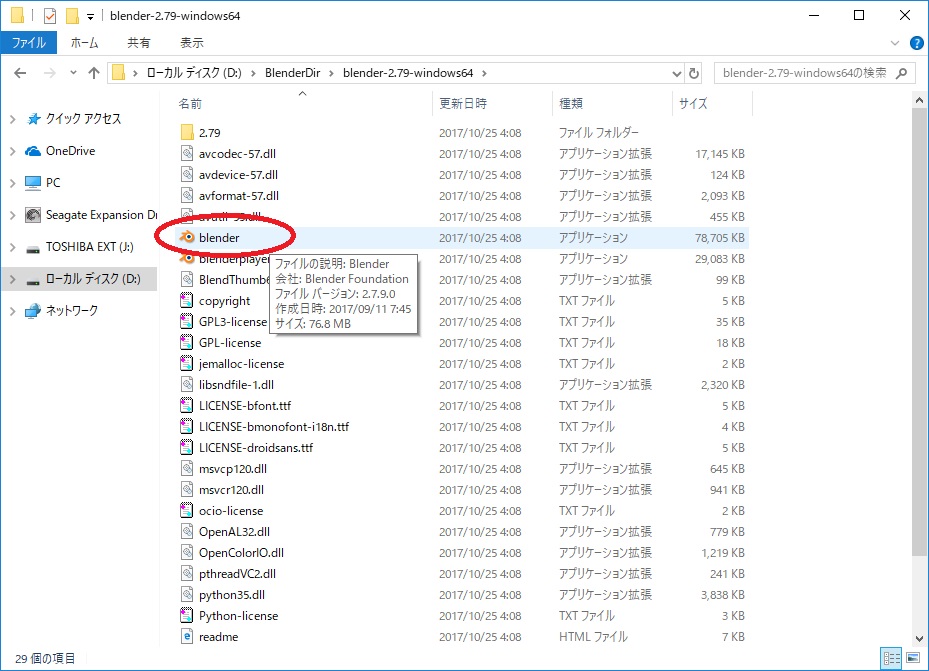Image resolution: width=929 pixels, height=671 pixels.
Task: Expand ネットワーク tree node
Action: (12, 311)
